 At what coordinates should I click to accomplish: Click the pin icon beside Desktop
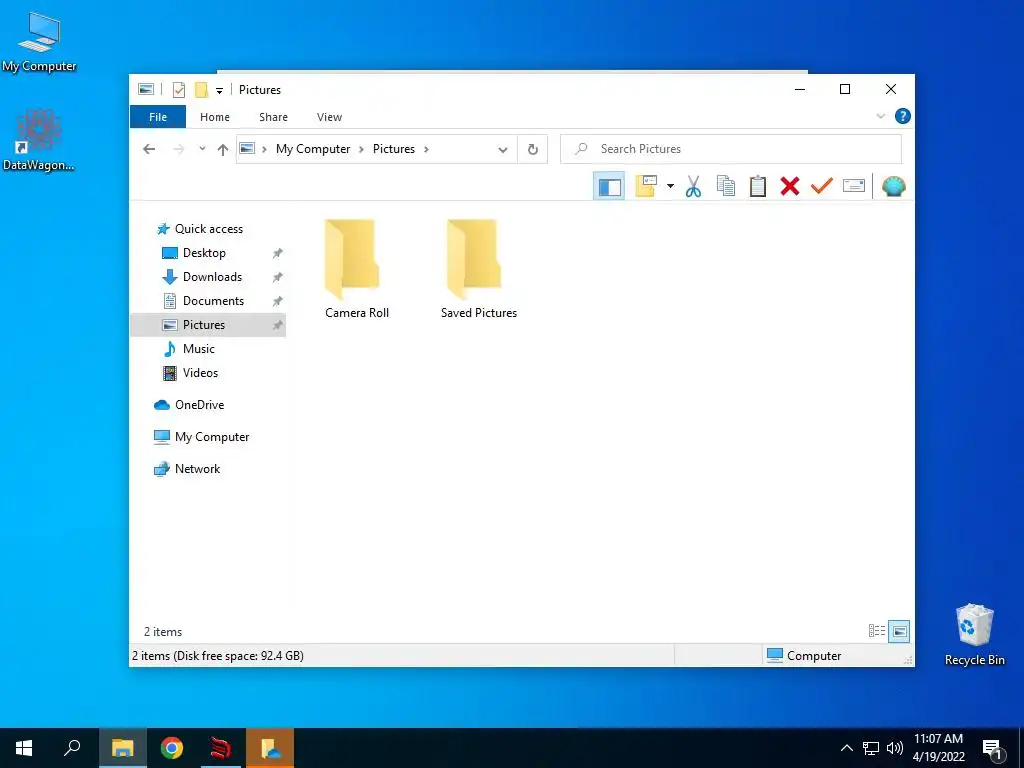(x=277, y=253)
